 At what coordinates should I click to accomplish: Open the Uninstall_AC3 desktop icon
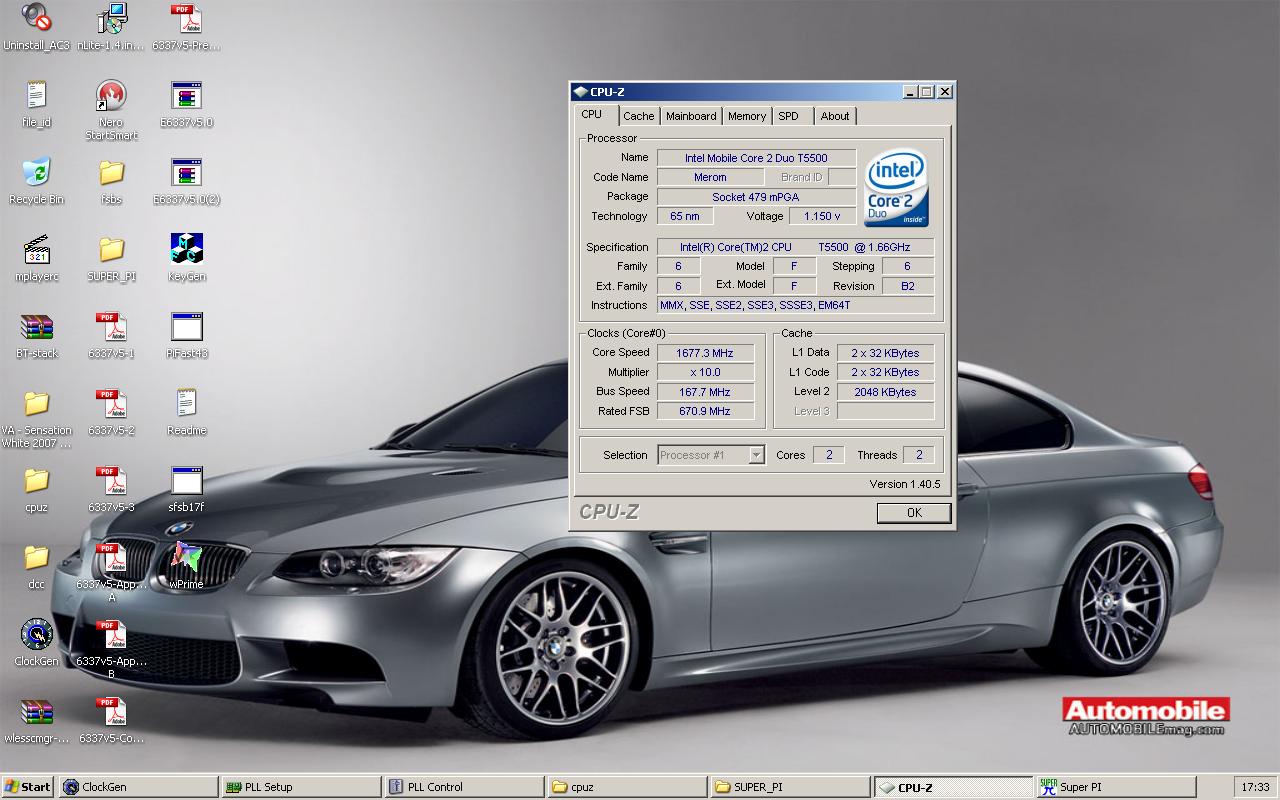pyautogui.click(x=37, y=18)
